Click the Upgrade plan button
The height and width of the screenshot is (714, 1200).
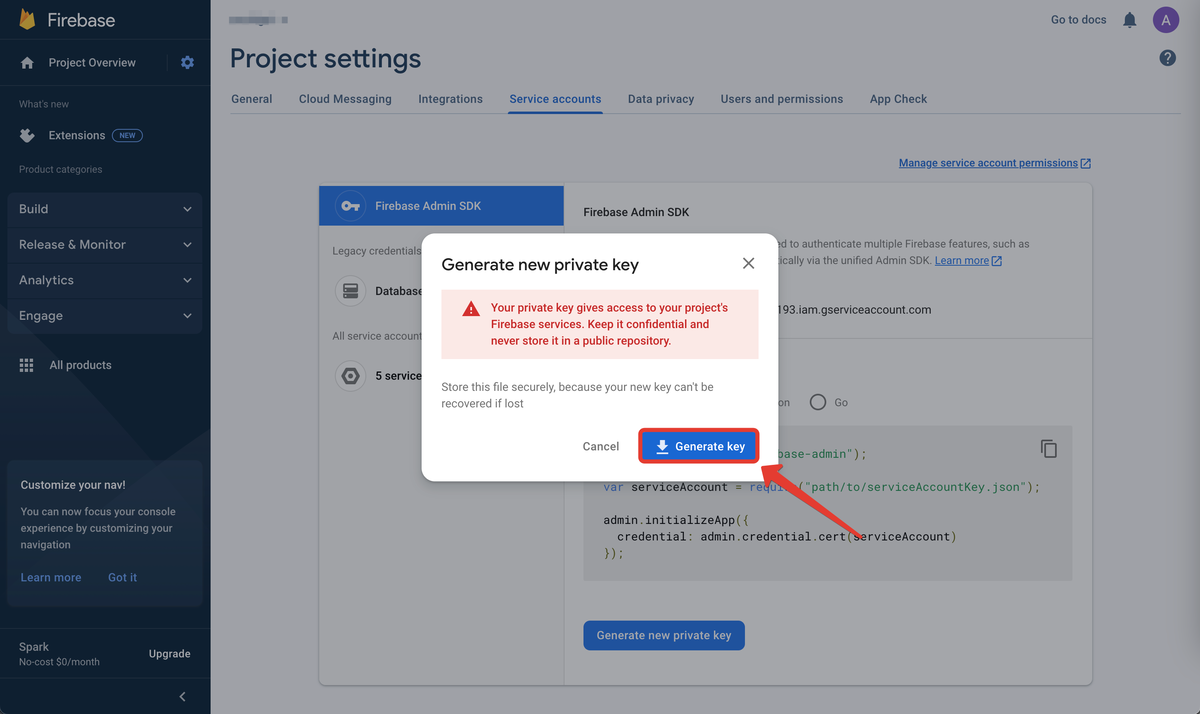pyautogui.click(x=170, y=654)
